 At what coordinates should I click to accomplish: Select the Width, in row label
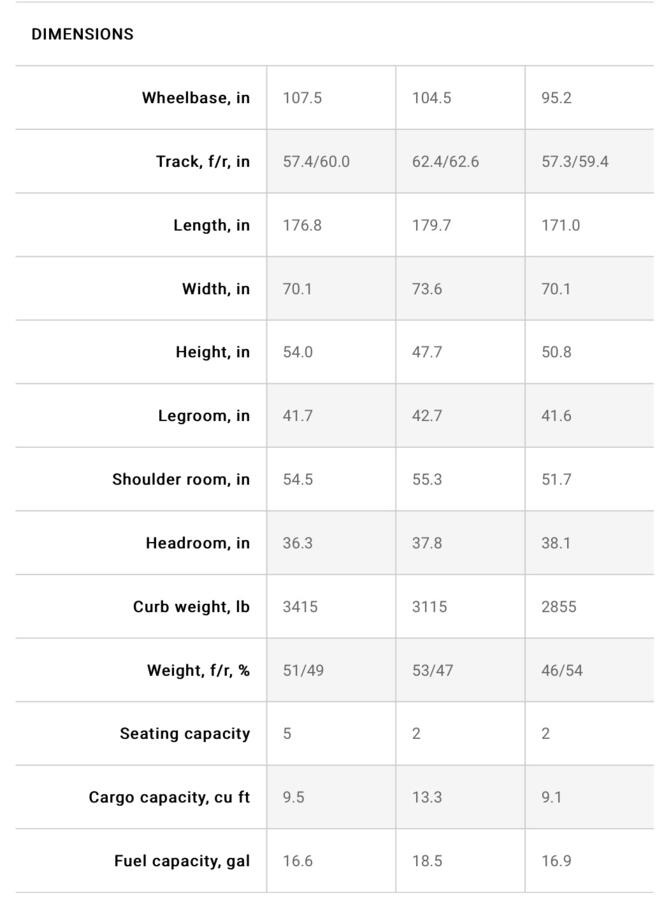216,289
